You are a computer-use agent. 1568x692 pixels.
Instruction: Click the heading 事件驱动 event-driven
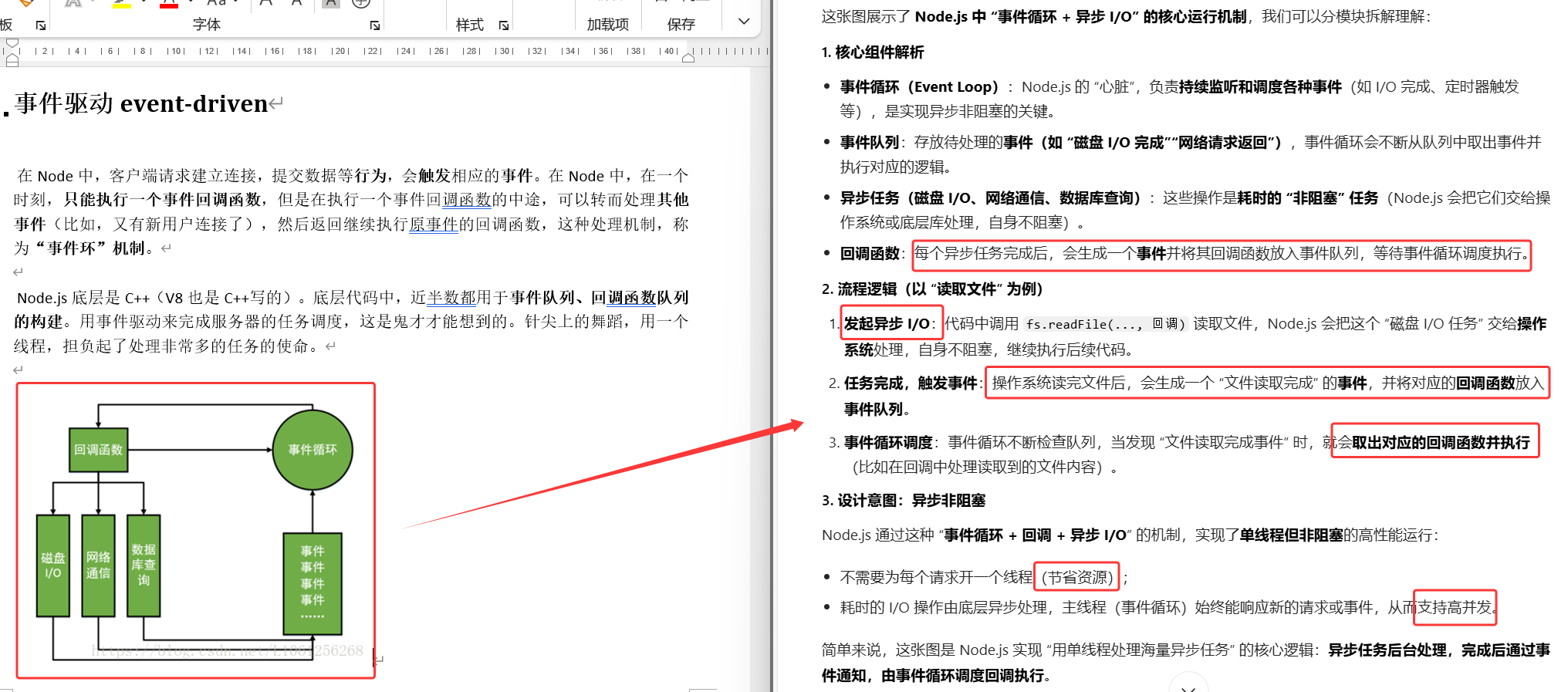coord(142,103)
